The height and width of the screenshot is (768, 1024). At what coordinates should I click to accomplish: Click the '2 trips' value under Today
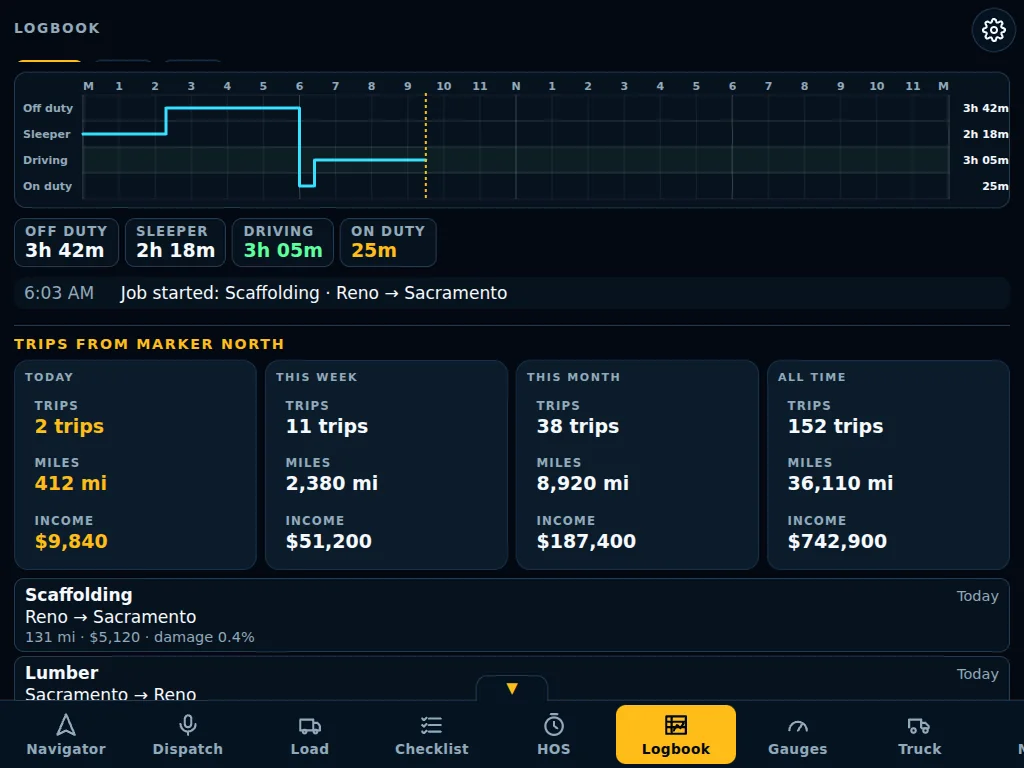coord(69,426)
